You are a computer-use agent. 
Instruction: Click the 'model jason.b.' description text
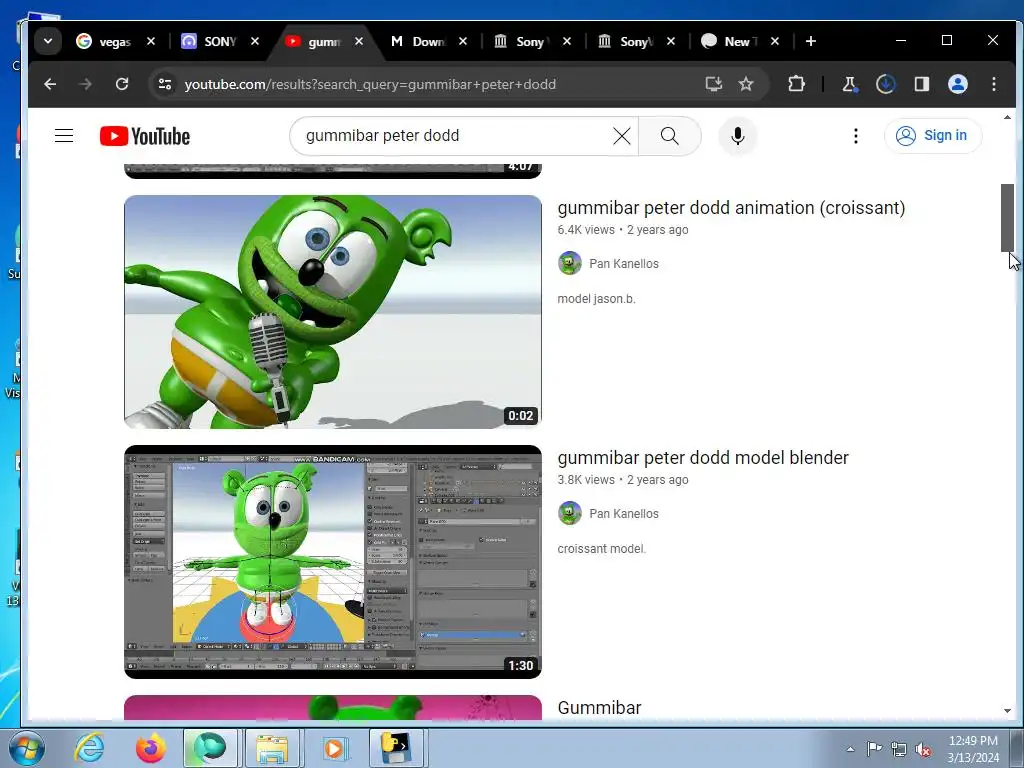click(x=596, y=299)
